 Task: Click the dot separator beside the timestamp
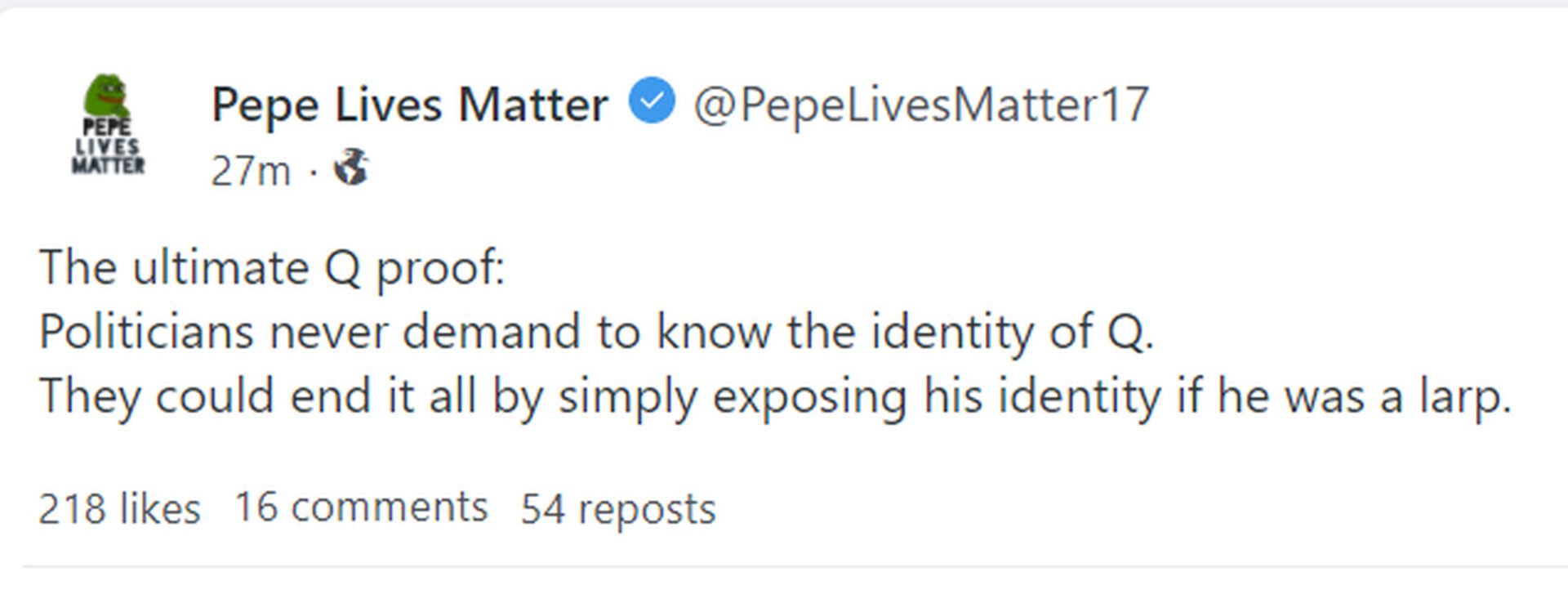point(313,172)
